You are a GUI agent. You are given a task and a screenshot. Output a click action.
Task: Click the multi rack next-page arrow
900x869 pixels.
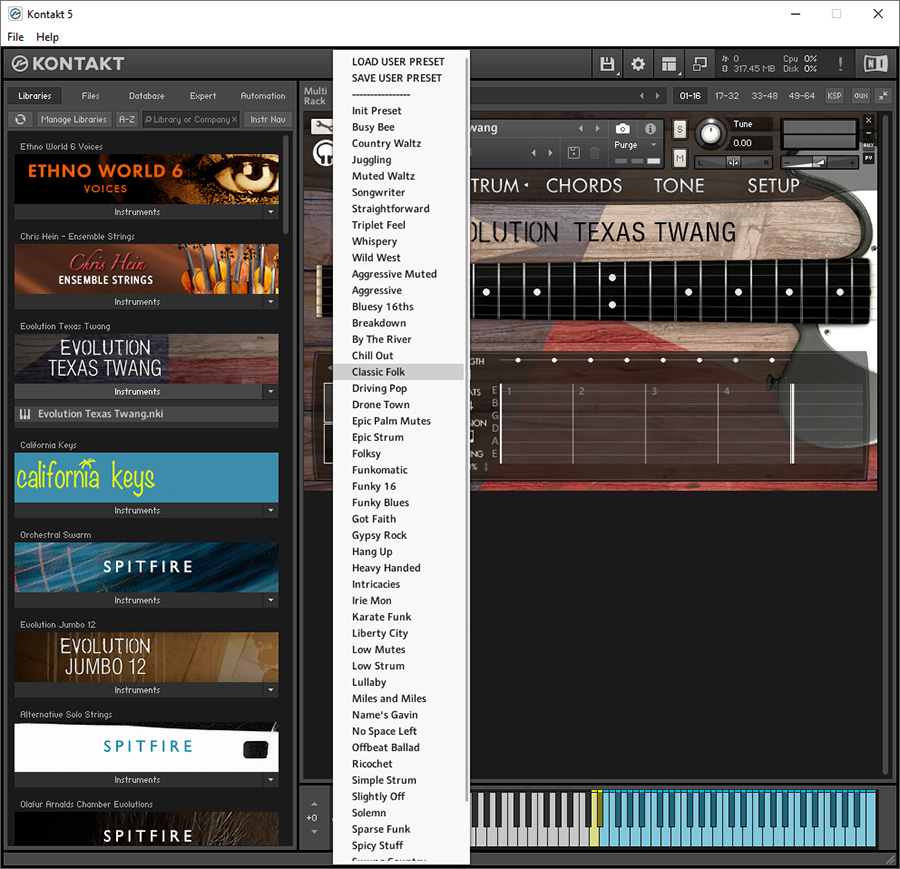coord(658,96)
